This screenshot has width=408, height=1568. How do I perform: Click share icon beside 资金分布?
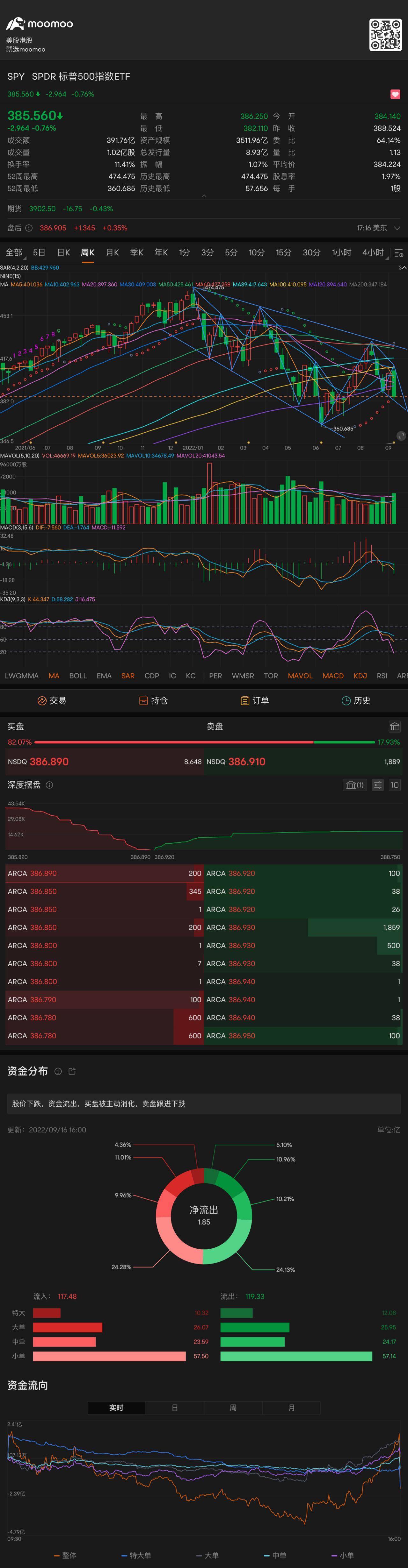72,1071
